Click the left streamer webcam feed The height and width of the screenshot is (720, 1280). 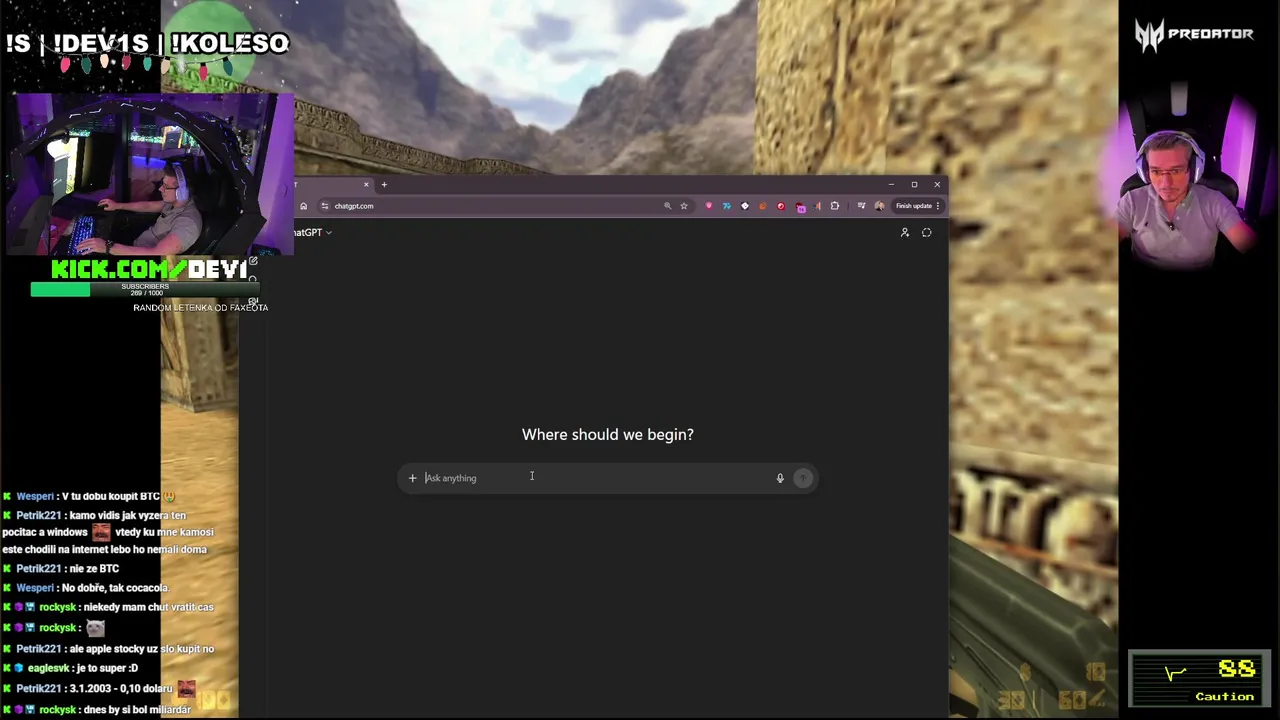[x=150, y=175]
